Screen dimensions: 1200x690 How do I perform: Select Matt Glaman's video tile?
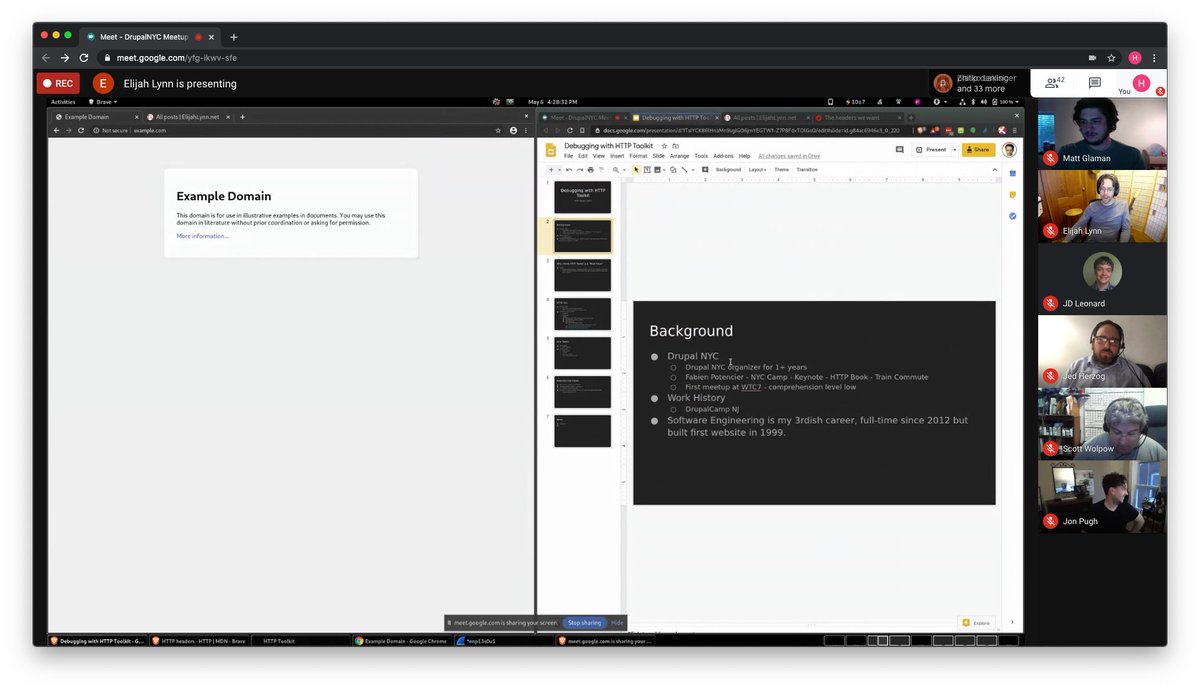point(1102,132)
